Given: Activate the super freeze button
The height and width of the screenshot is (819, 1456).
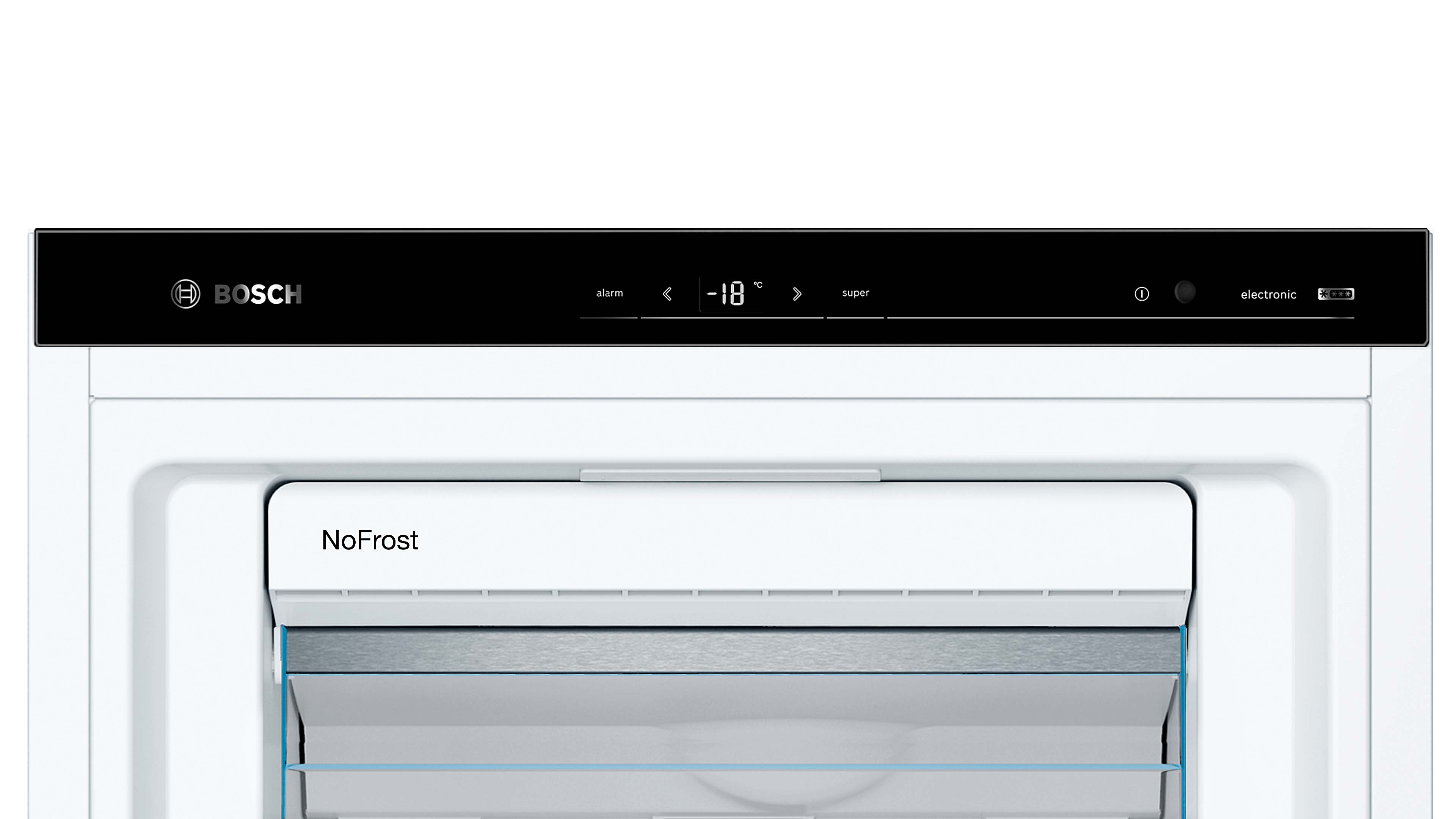Looking at the screenshot, I should pyautogui.click(x=856, y=293).
